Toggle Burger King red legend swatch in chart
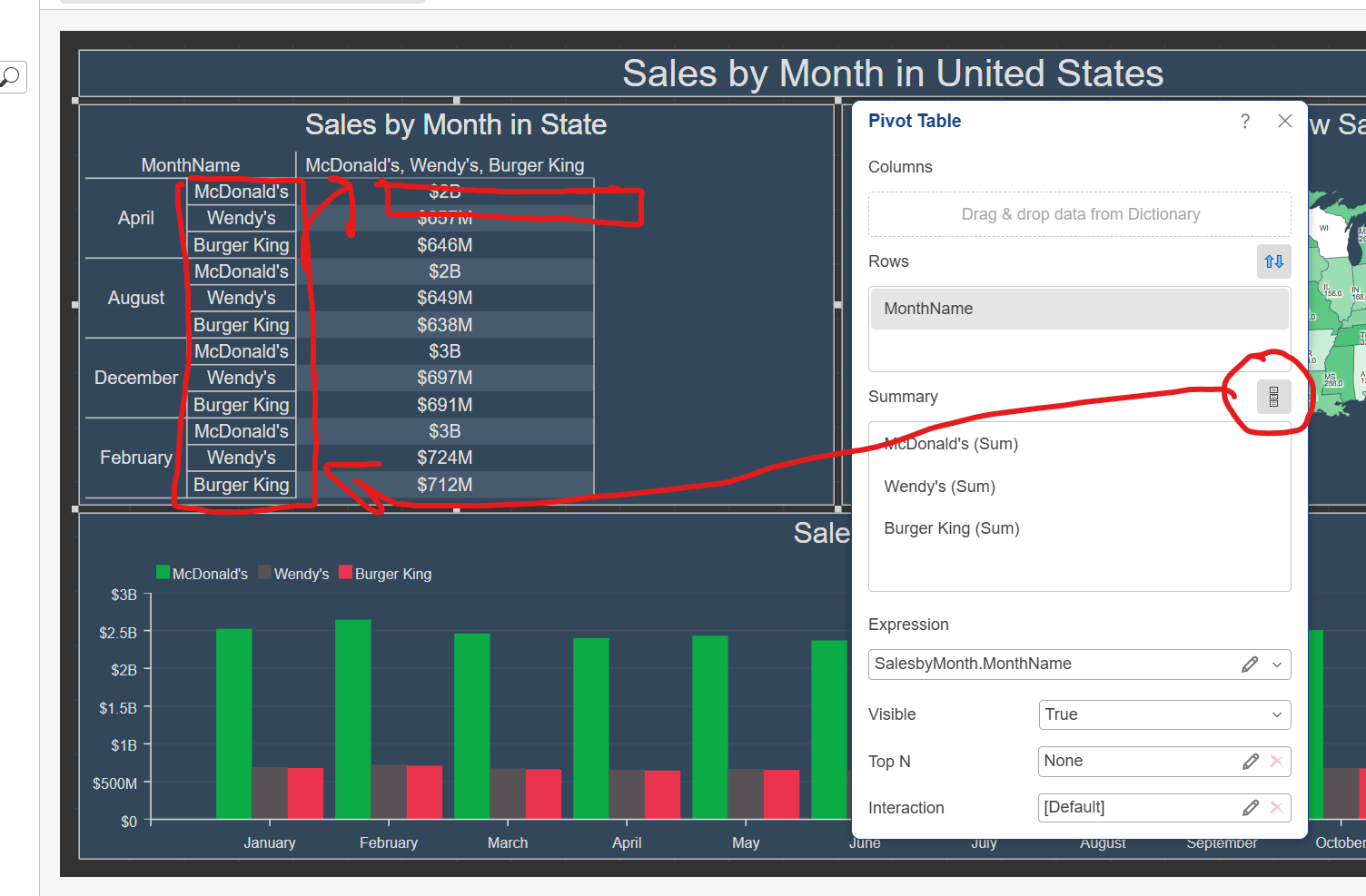The width and height of the screenshot is (1366, 896). pyautogui.click(x=346, y=573)
